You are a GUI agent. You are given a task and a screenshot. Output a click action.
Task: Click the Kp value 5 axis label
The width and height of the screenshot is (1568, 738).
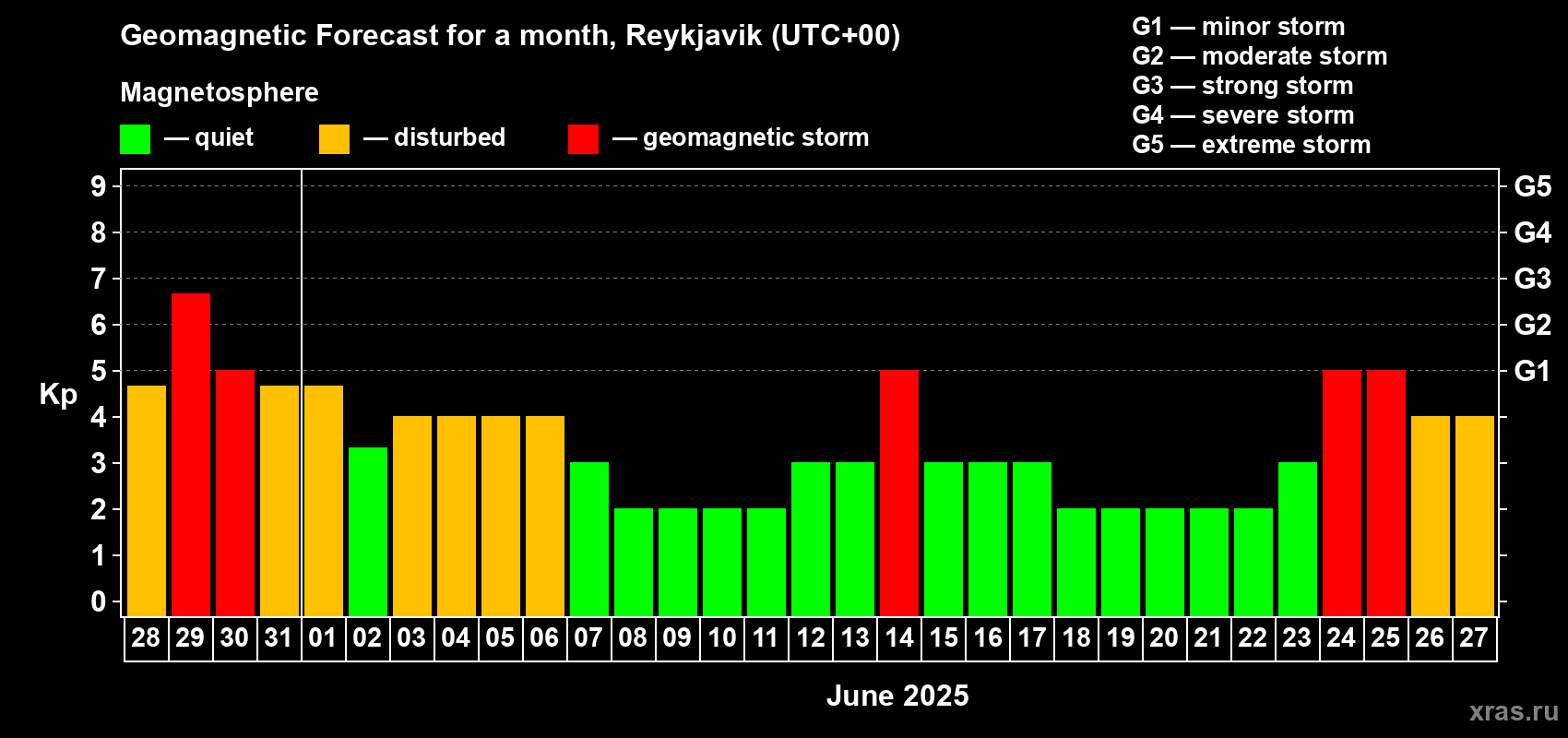99,371
